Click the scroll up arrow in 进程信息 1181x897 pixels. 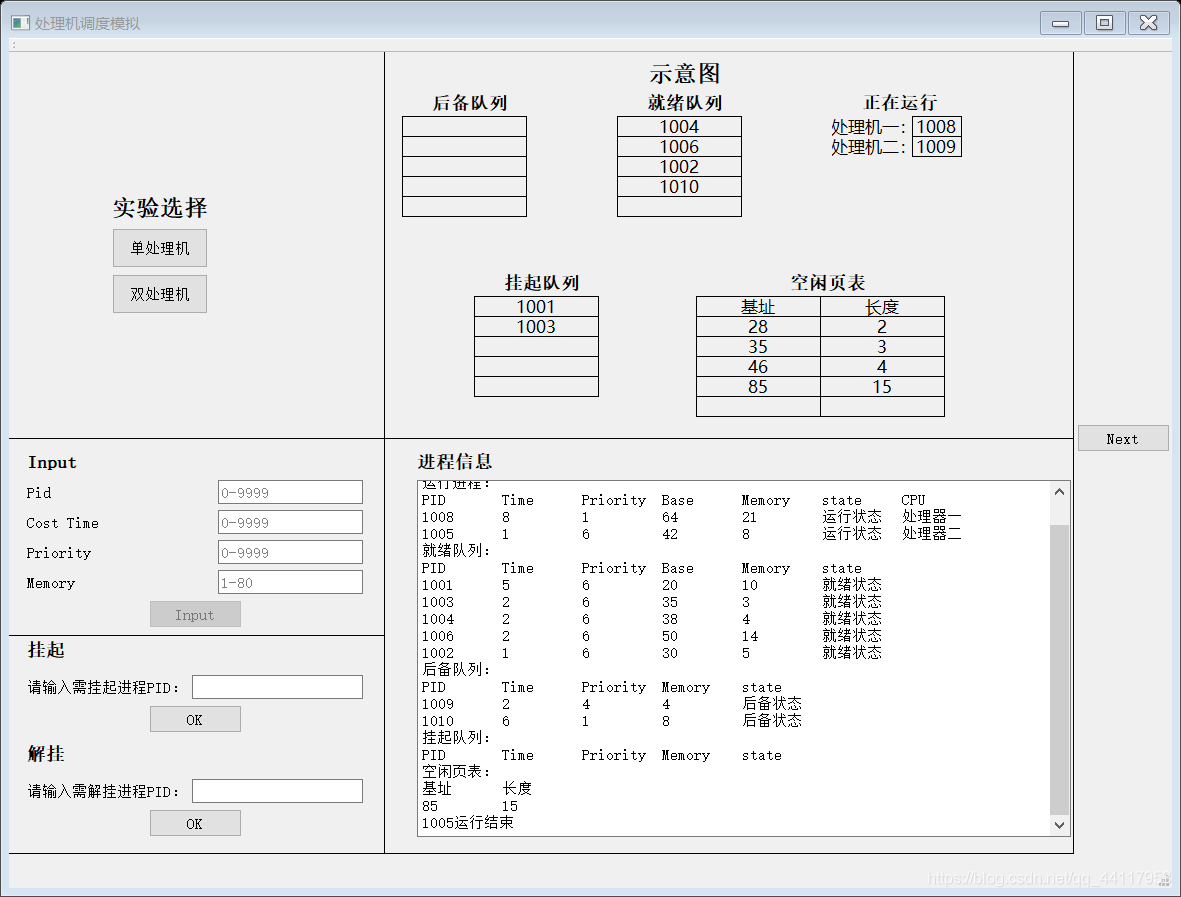tap(1059, 492)
